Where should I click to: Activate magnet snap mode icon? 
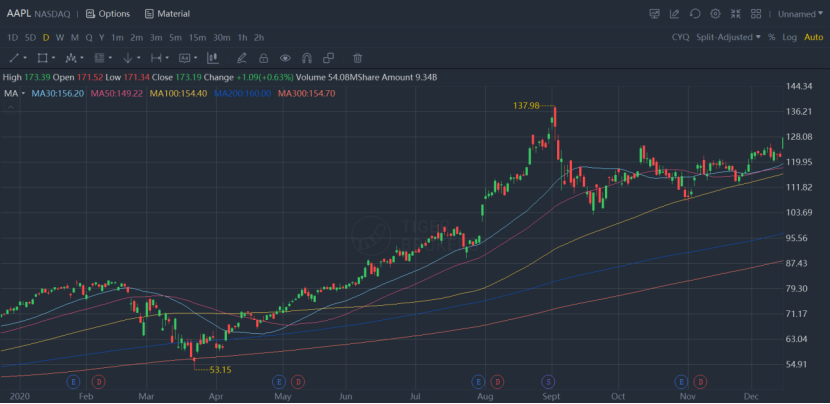pyautogui.click(x=306, y=58)
